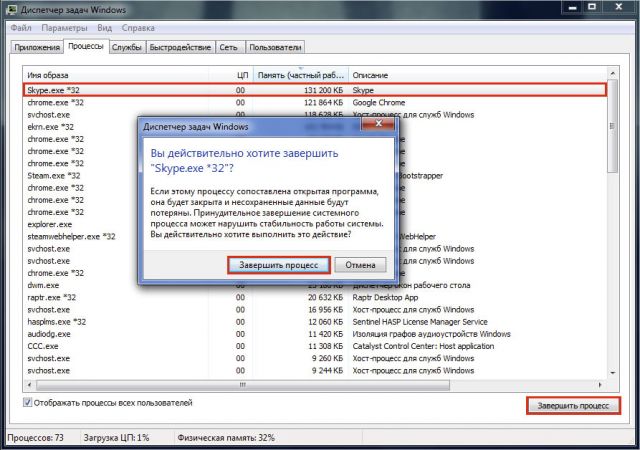
Task: Close the confirmation dialog with X
Action: [378, 124]
